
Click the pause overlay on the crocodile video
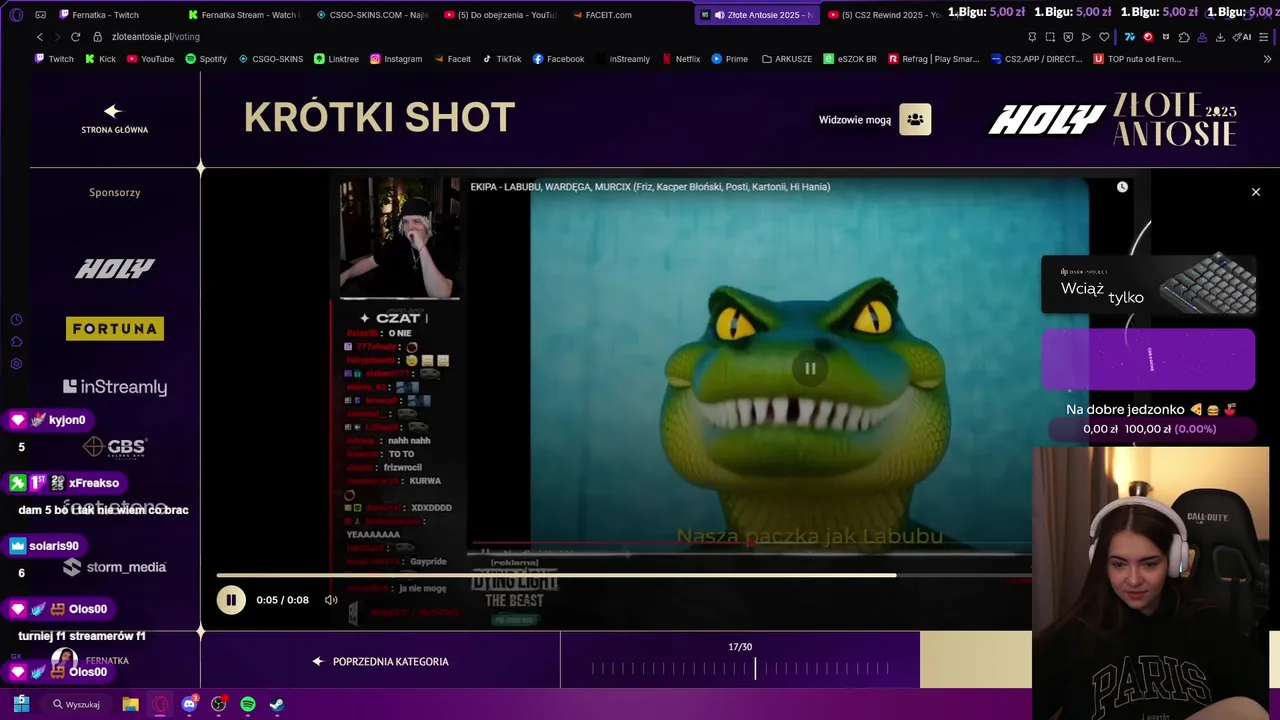(810, 368)
